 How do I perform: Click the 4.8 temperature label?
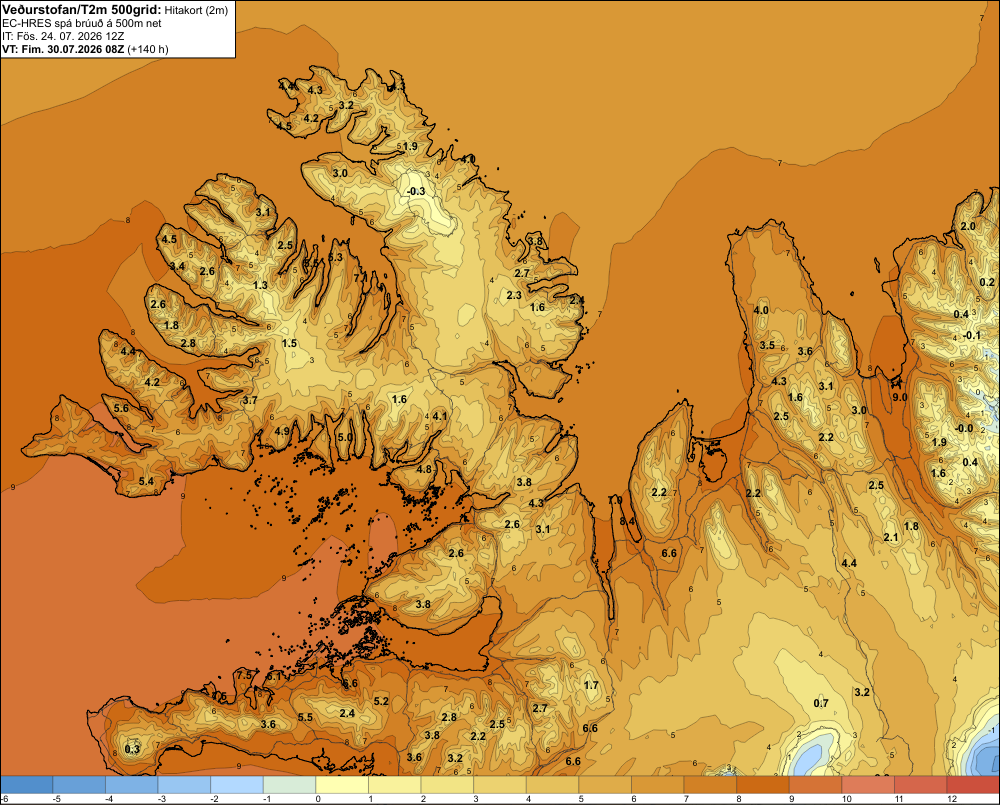click(424, 469)
